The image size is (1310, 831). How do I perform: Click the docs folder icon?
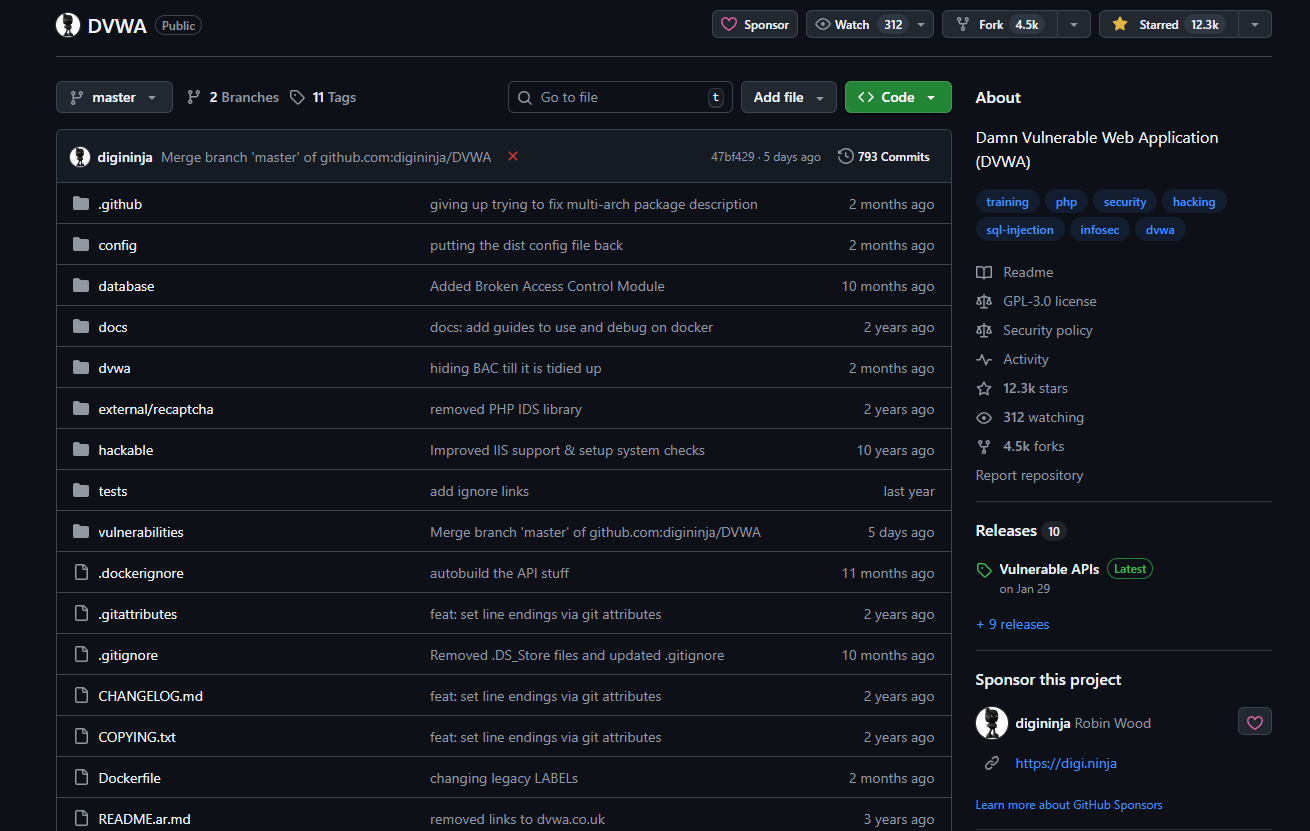coord(81,327)
